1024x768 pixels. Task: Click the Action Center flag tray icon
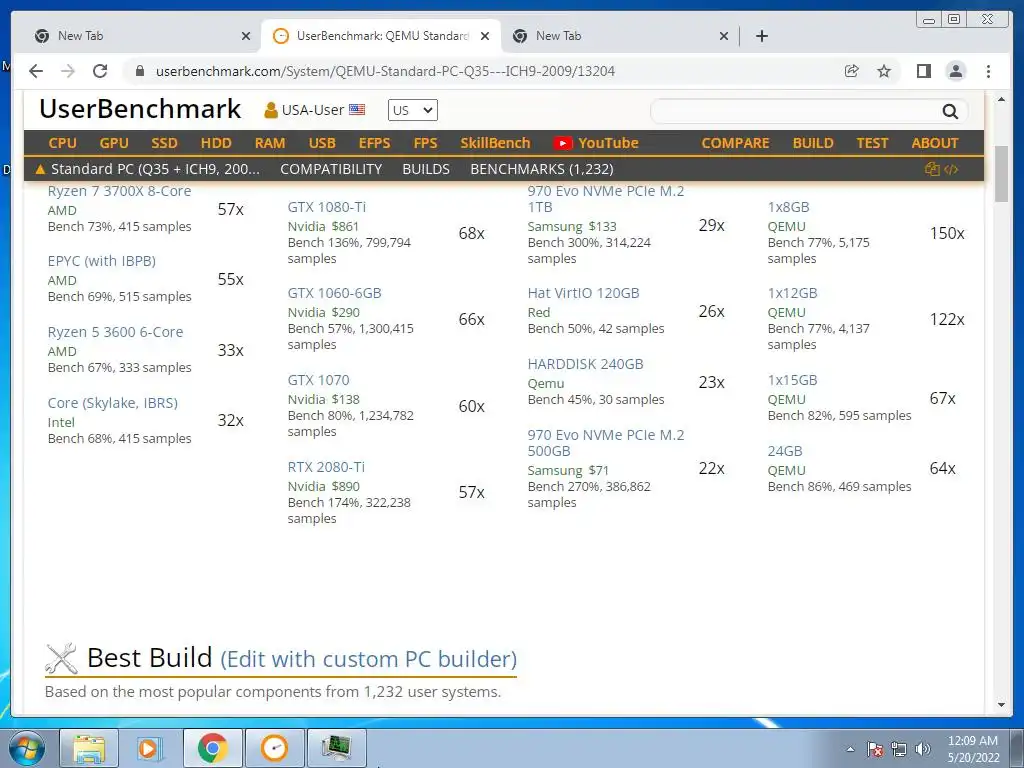point(875,749)
